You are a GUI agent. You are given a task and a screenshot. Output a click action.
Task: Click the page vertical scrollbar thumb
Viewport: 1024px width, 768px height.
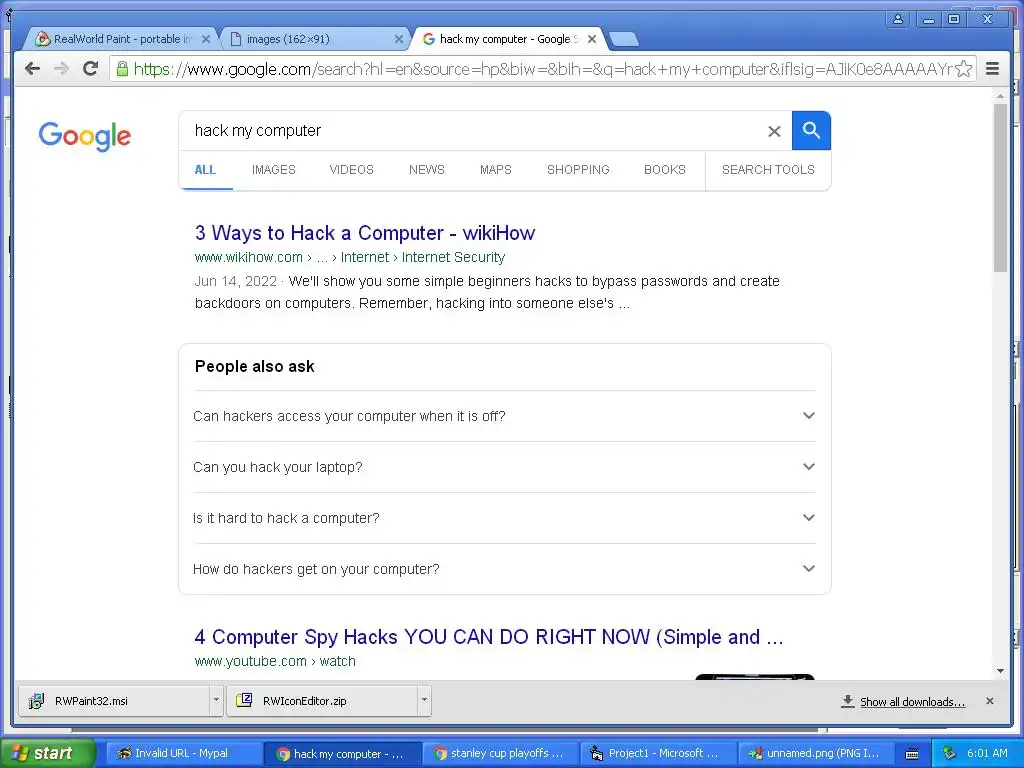[1000, 187]
